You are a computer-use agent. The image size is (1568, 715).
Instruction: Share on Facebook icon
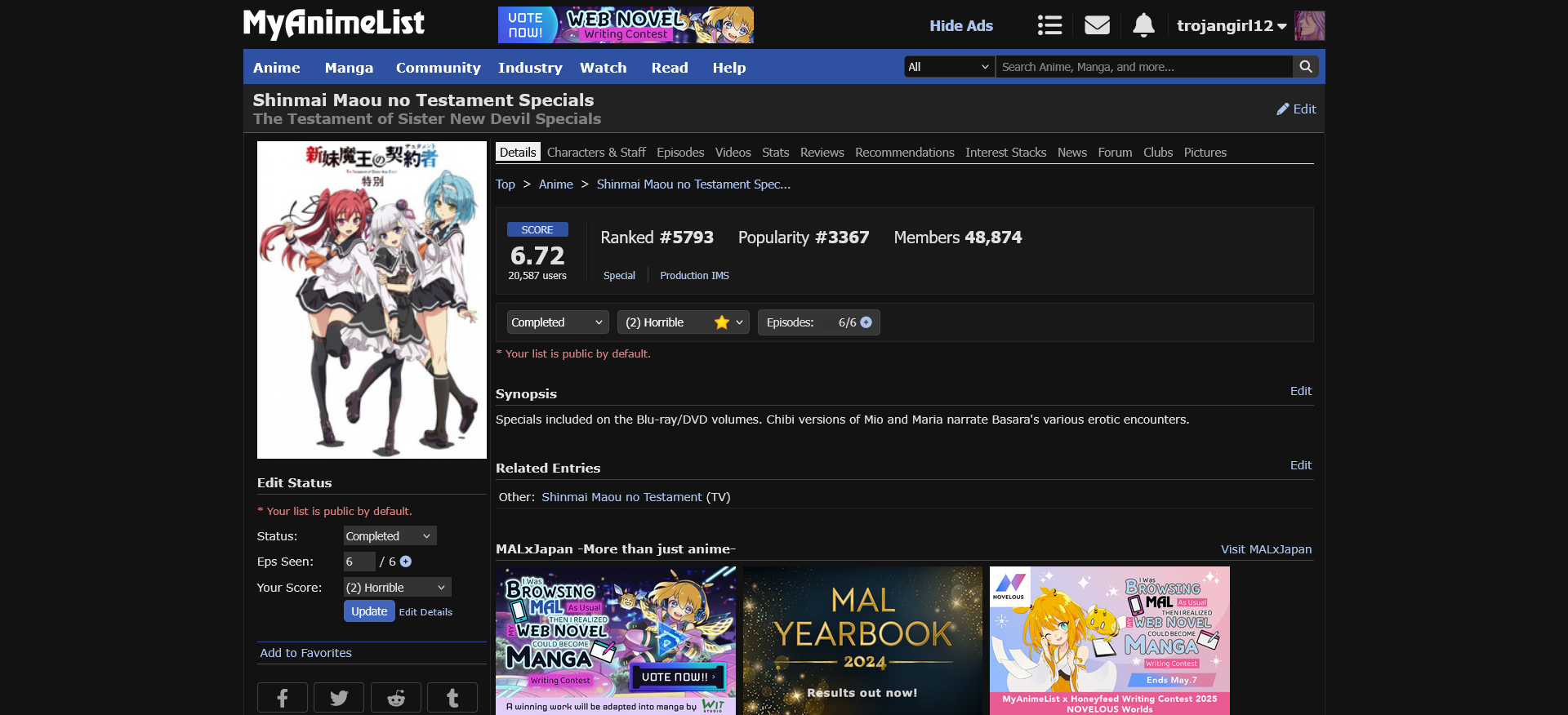pyautogui.click(x=283, y=698)
